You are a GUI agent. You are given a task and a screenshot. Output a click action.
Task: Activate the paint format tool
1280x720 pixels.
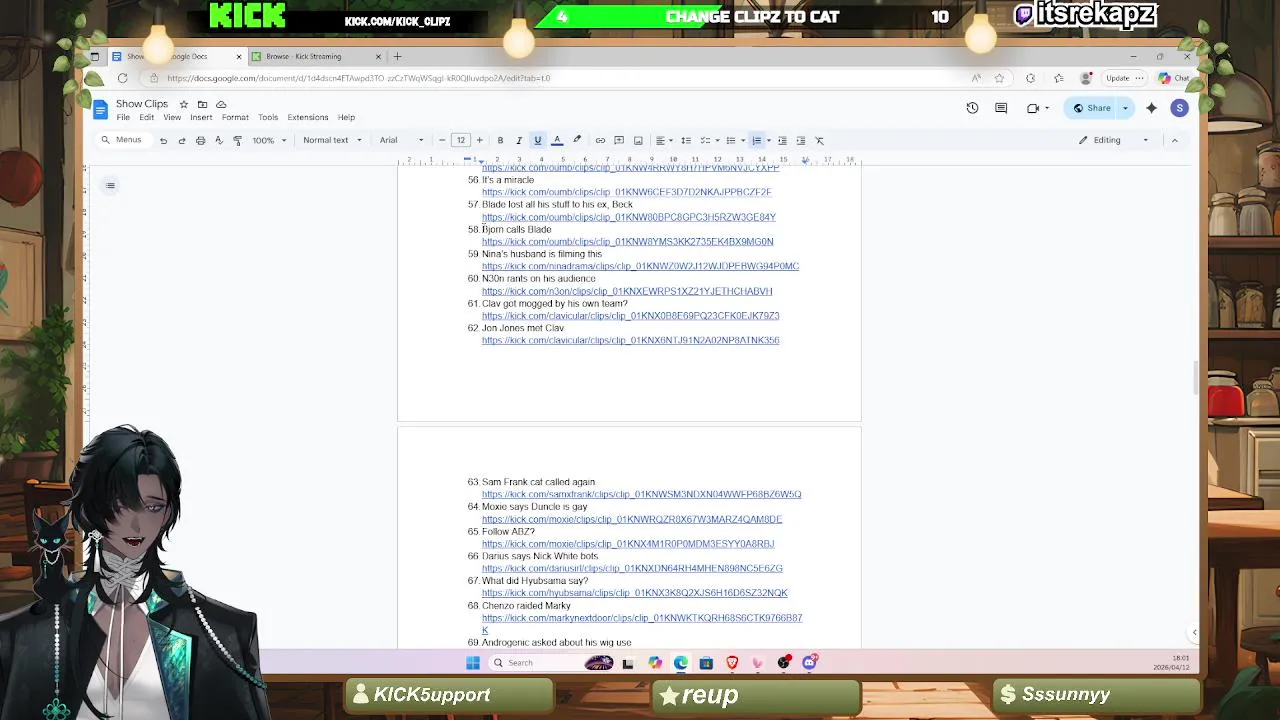pyautogui.click(x=237, y=140)
